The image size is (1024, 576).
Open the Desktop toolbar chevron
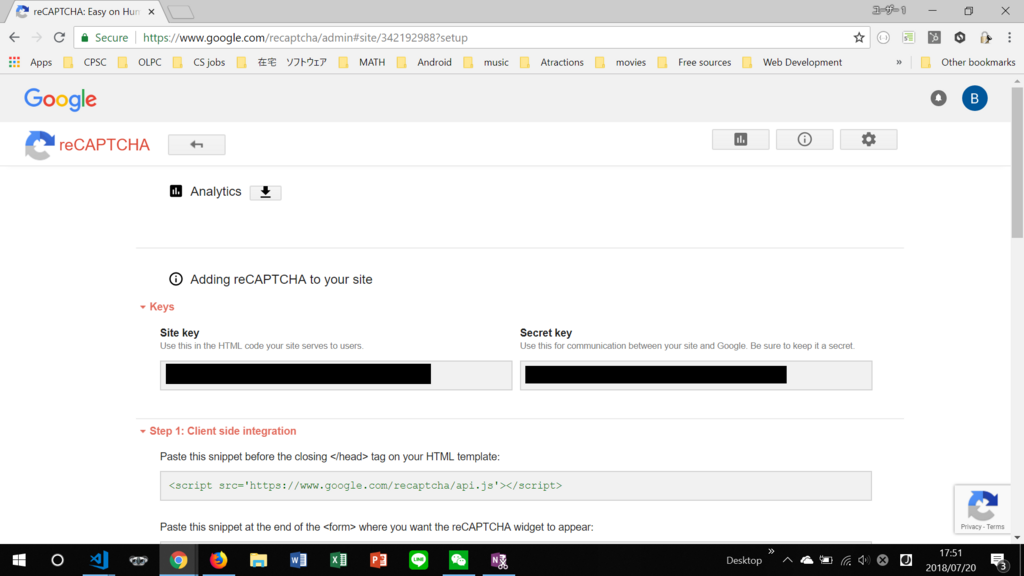click(x=771, y=552)
